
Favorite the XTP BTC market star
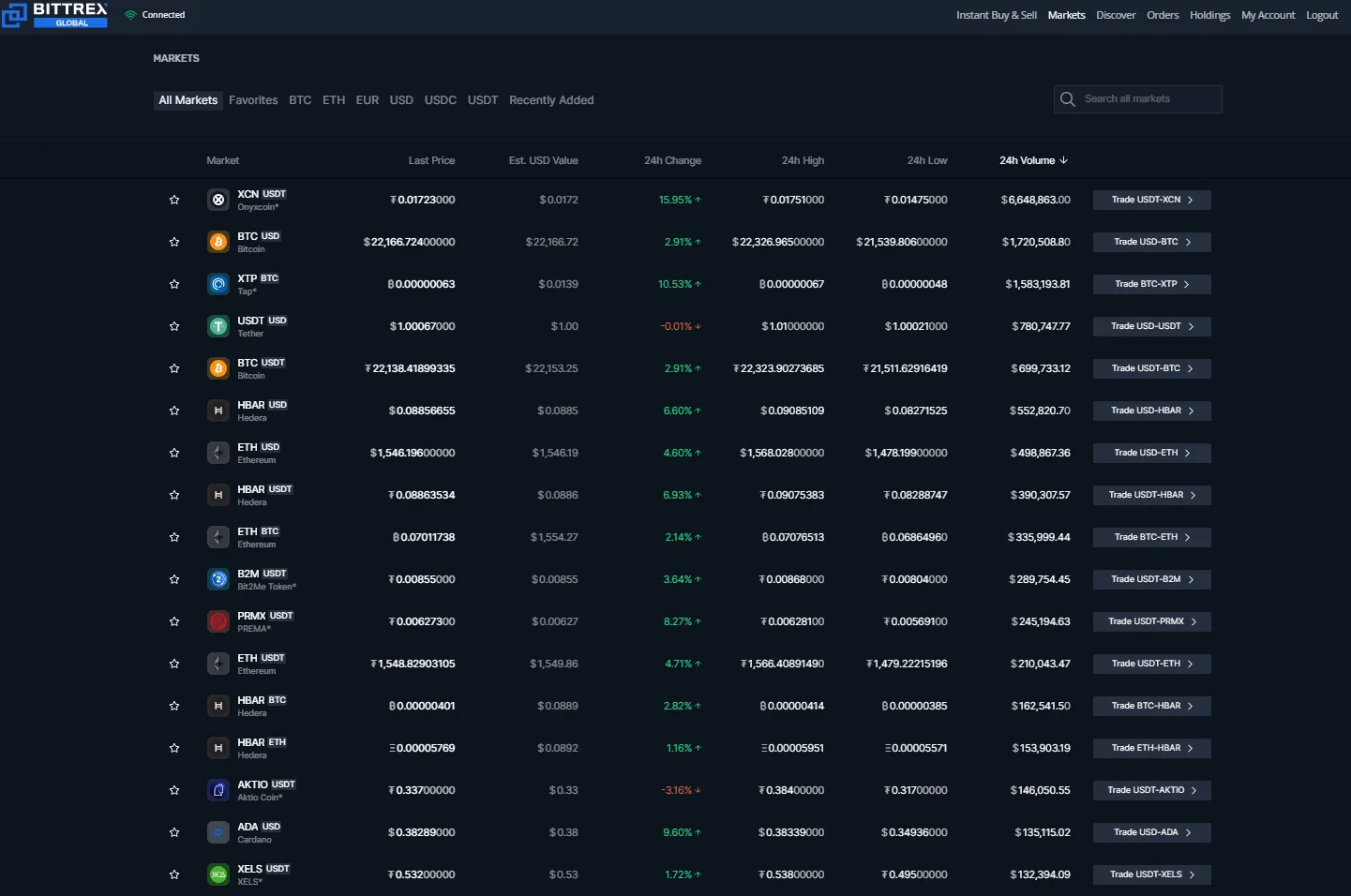174,284
